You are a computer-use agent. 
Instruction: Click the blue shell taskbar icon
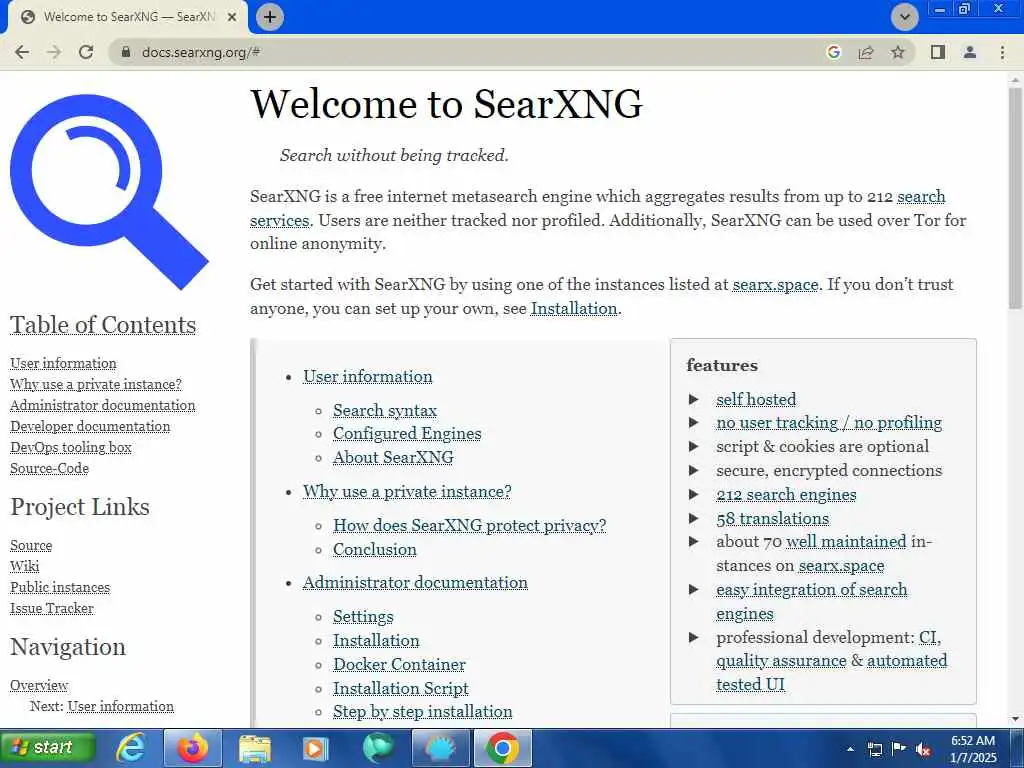pos(440,747)
